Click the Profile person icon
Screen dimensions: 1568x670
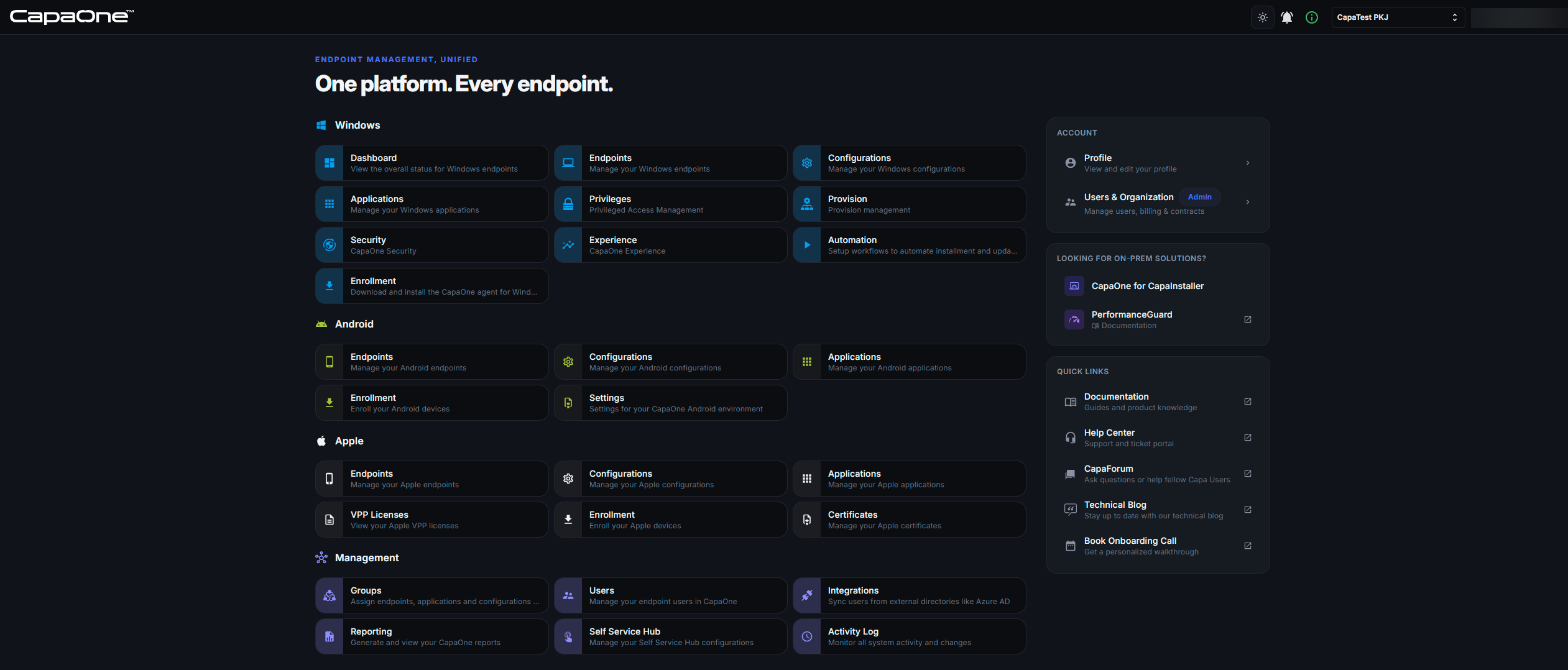click(1070, 163)
